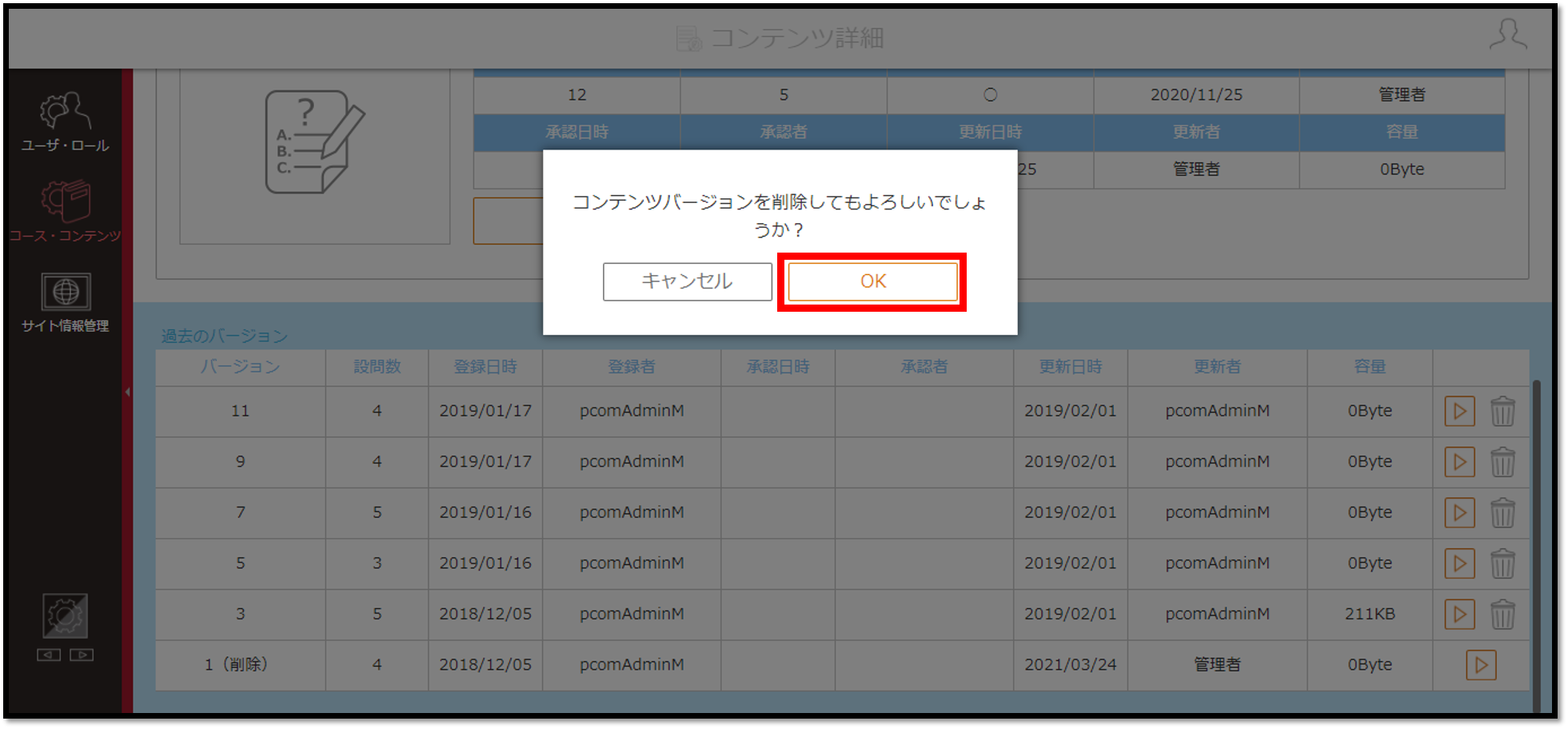Preview version 11 with play icon
The image size is (1568, 729).
[x=1459, y=411]
